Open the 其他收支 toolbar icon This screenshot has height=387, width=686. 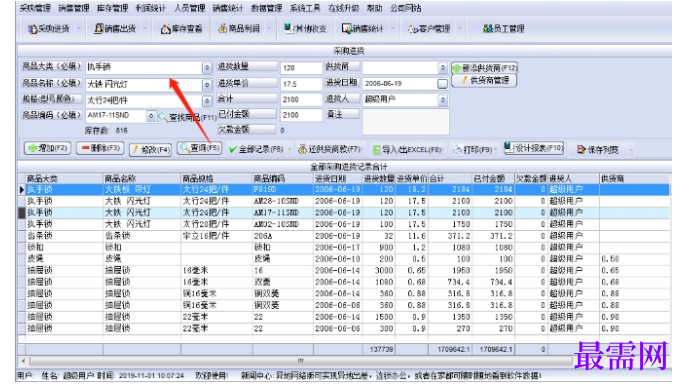[288, 29]
